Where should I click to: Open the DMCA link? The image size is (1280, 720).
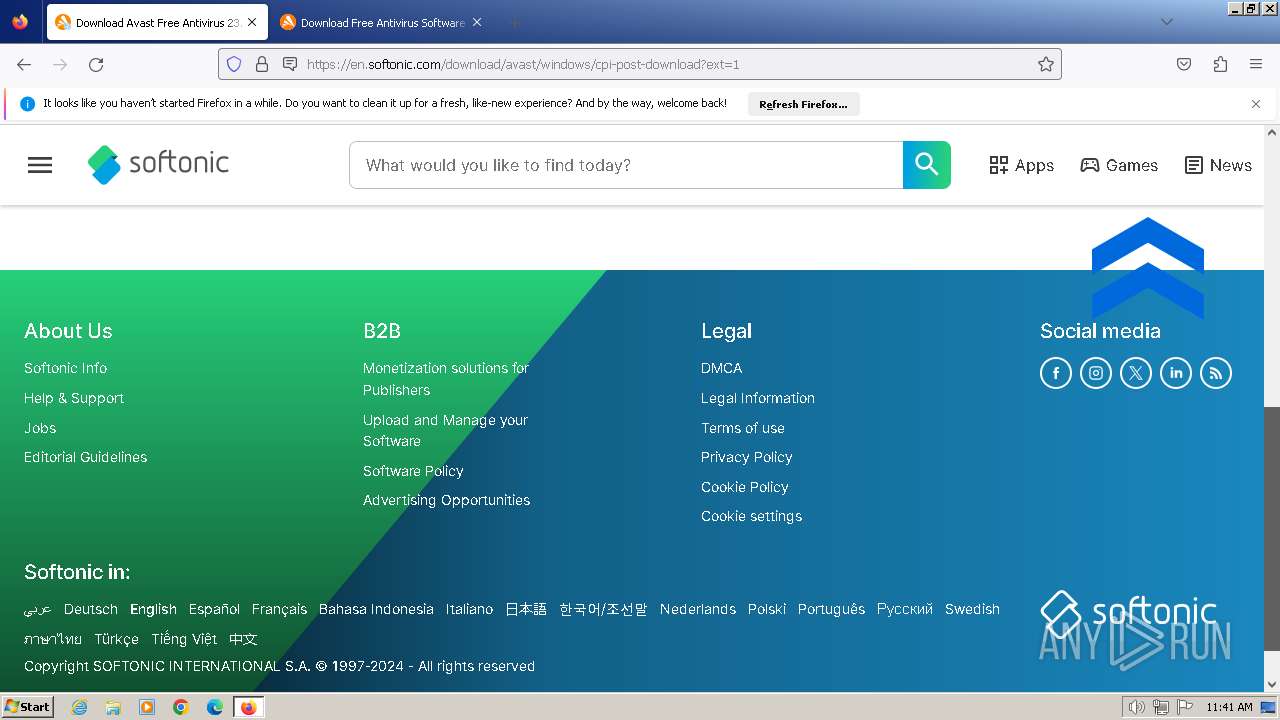tap(721, 368)
